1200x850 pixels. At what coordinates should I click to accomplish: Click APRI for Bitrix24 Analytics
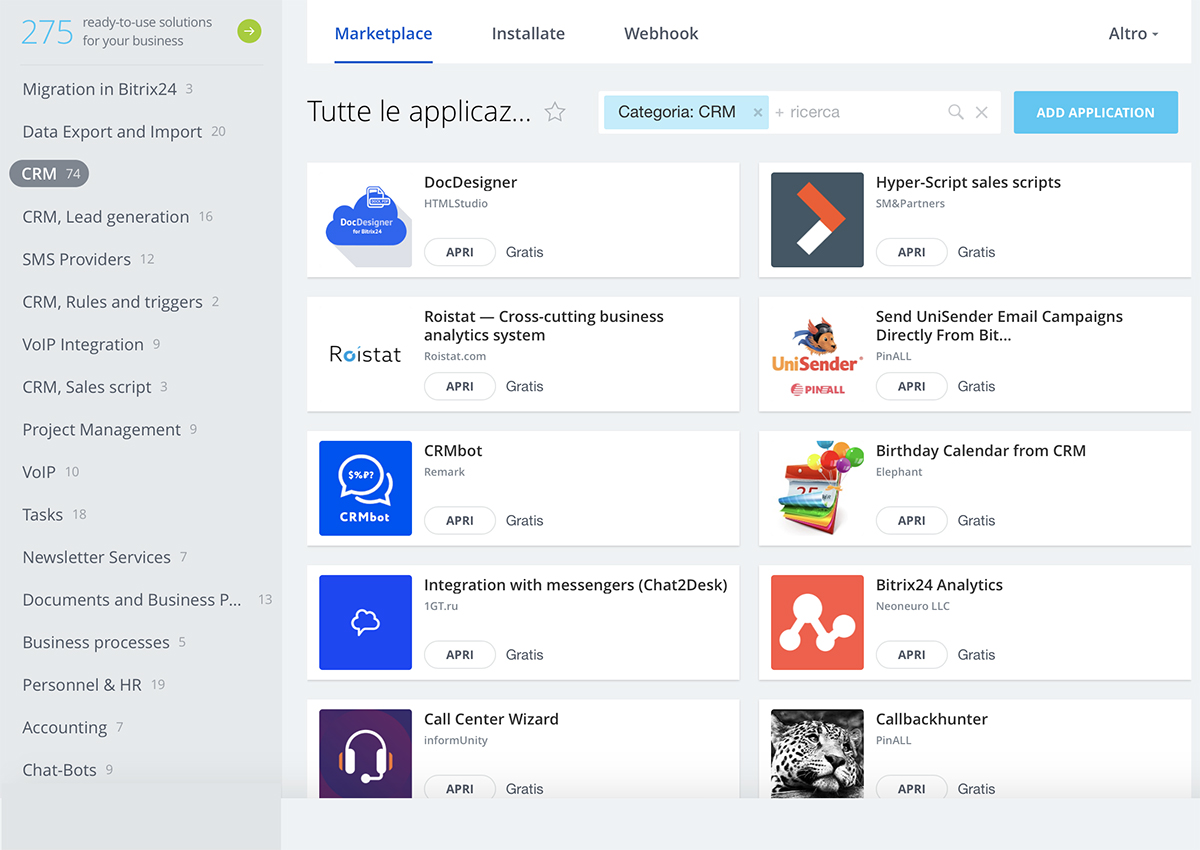pos(912,654)
